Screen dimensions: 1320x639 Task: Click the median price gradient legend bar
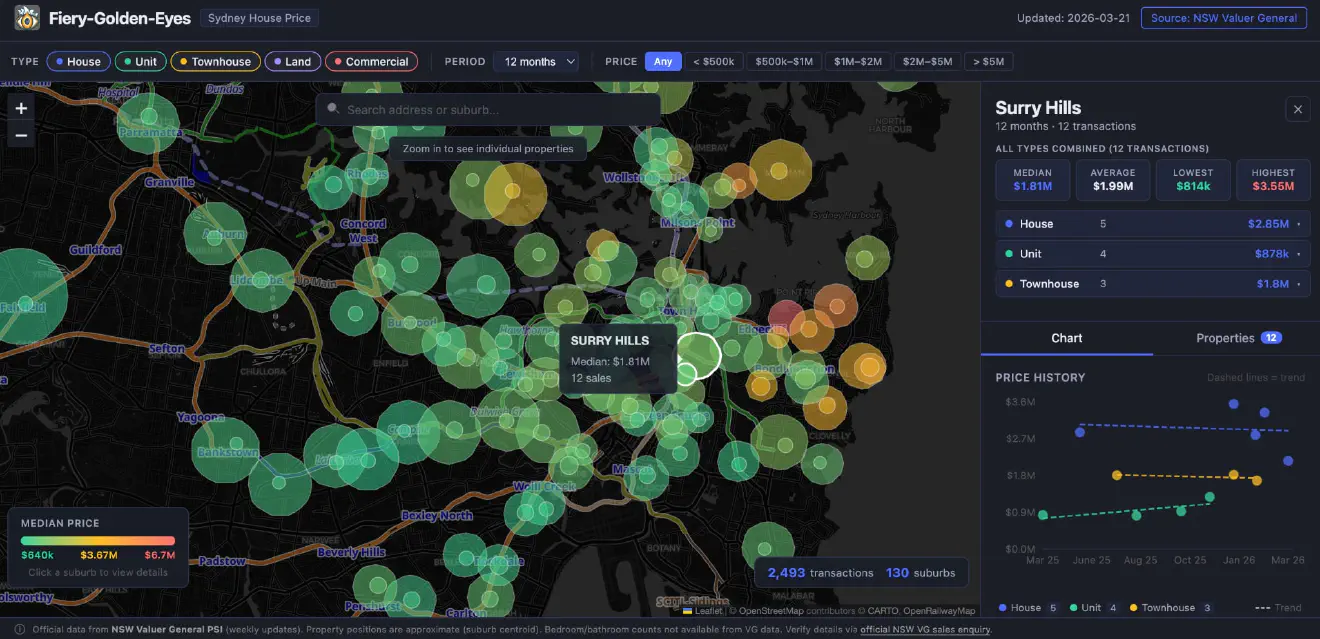click(x=98, y=541)
